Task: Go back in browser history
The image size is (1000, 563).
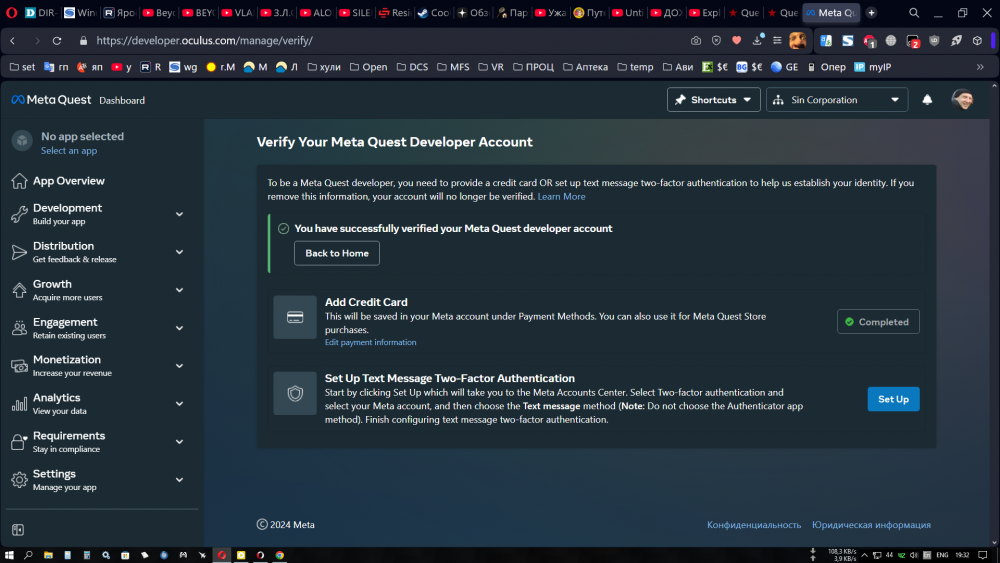Action: pyautogui.click(x=13, y=41)
